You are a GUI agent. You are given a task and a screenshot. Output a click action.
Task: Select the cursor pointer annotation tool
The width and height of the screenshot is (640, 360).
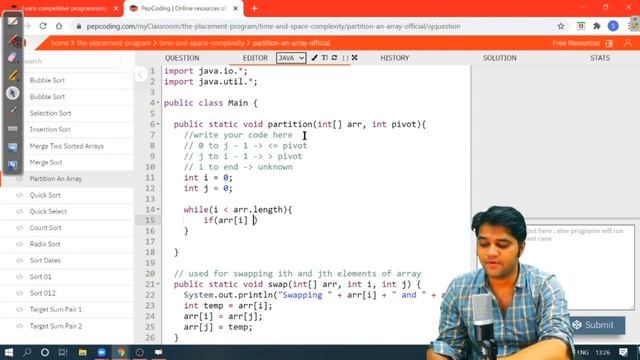[x=13, y=93]
